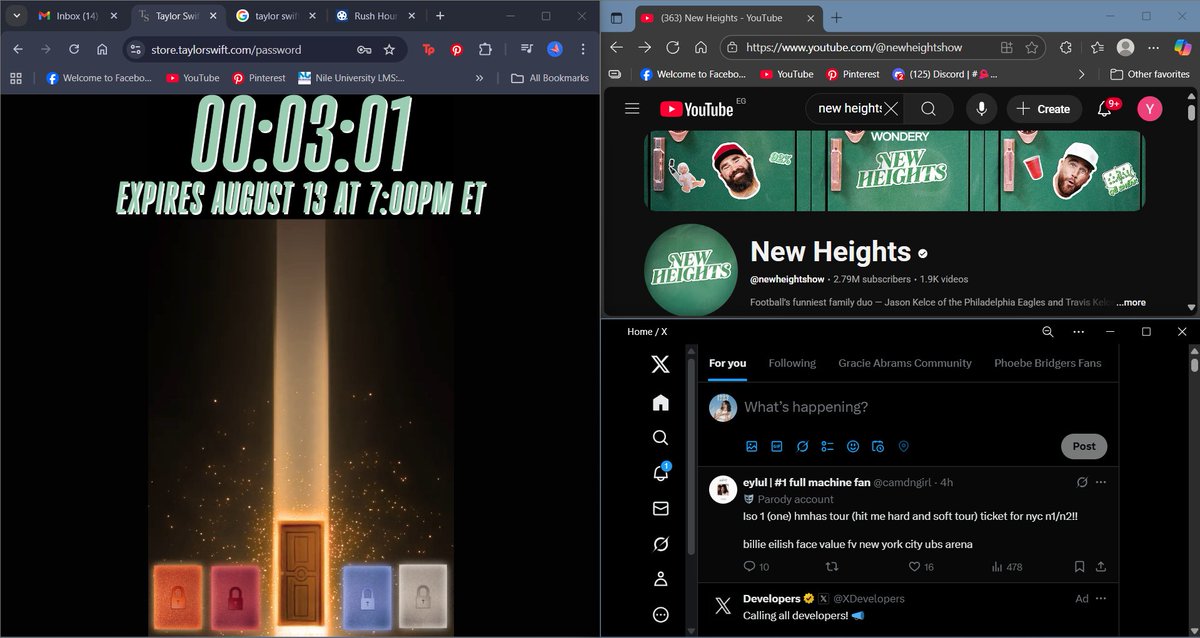This screenshot has height=638, width=1200.
Task: Open the Edge profile icon
Action: point(1126,47)
